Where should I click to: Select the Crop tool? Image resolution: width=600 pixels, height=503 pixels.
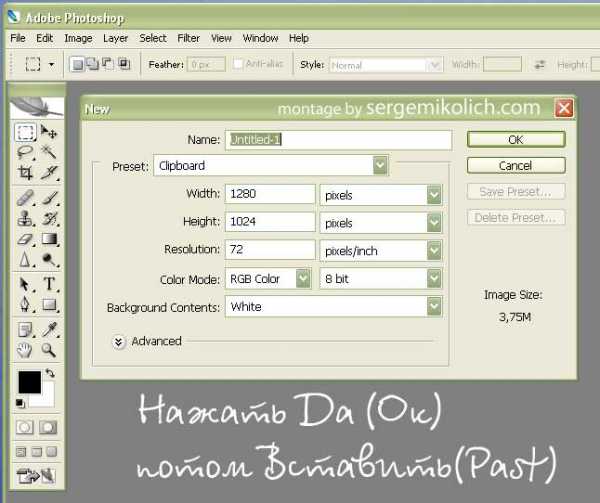(25, 173)
